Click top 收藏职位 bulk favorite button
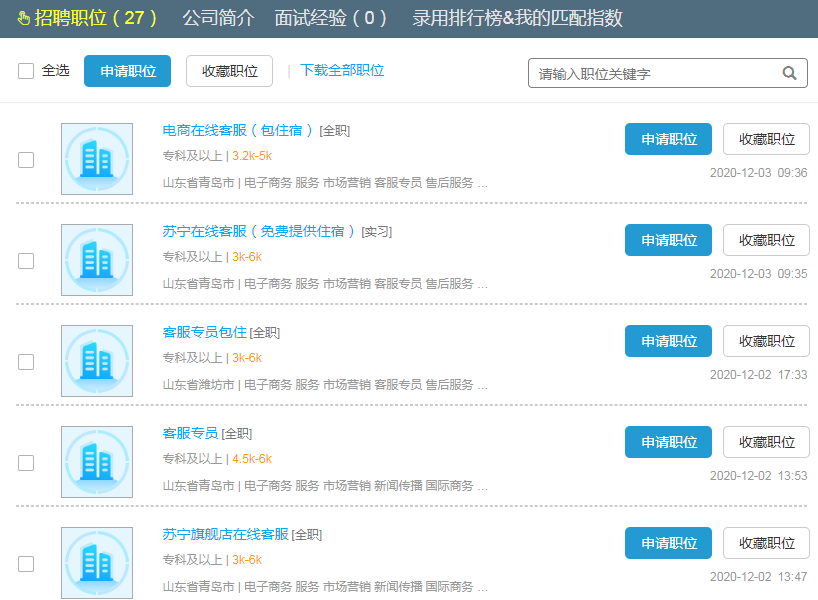Image resolution: width=818 pixels, height=600 pixels. (229, 71)
